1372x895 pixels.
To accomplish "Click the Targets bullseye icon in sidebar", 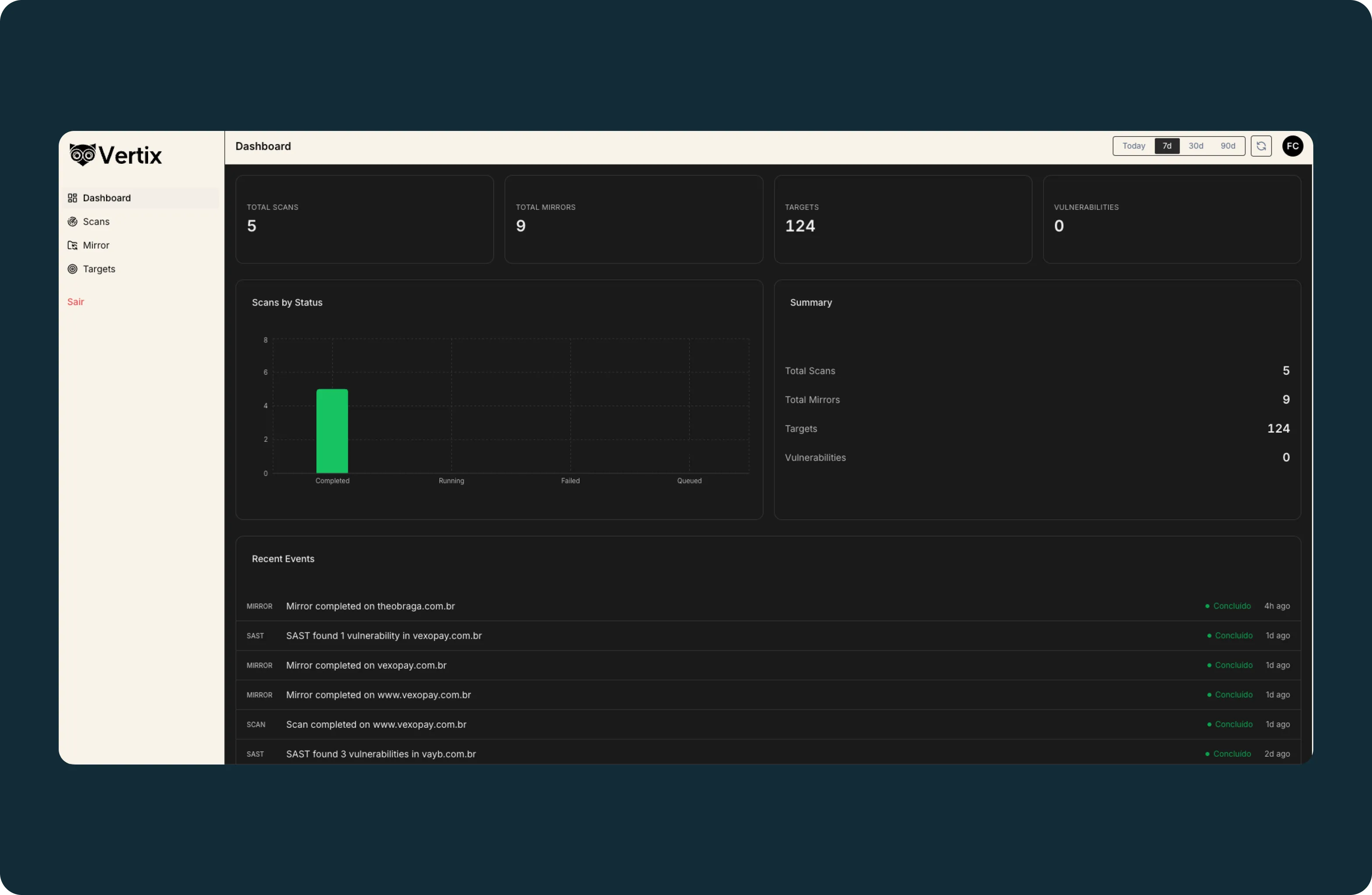I will (72, 268).
